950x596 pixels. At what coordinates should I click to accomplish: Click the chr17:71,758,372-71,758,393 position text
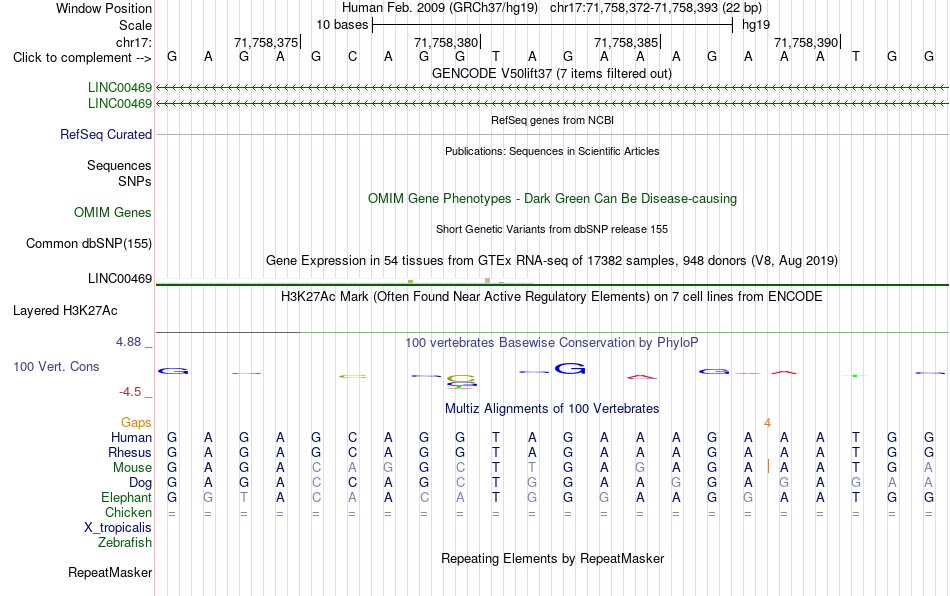coord(656,8)
